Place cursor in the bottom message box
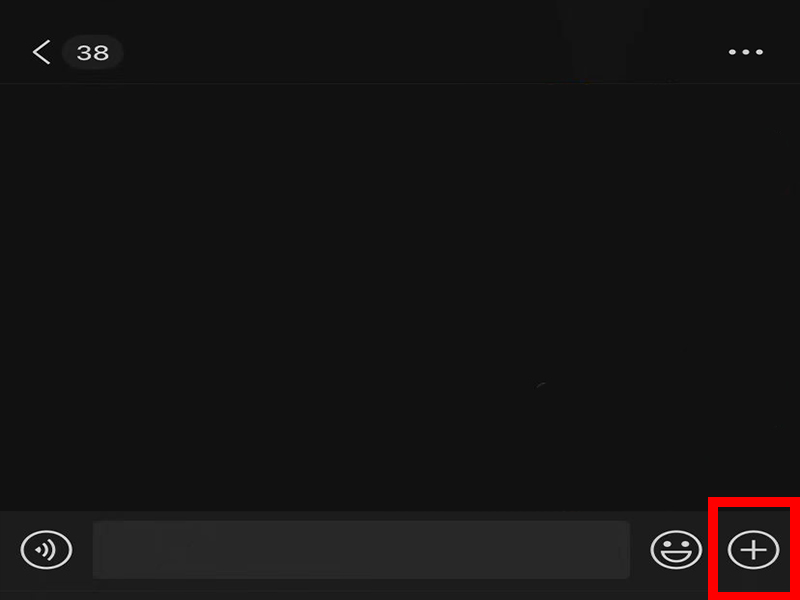 (x=361, y=549)
